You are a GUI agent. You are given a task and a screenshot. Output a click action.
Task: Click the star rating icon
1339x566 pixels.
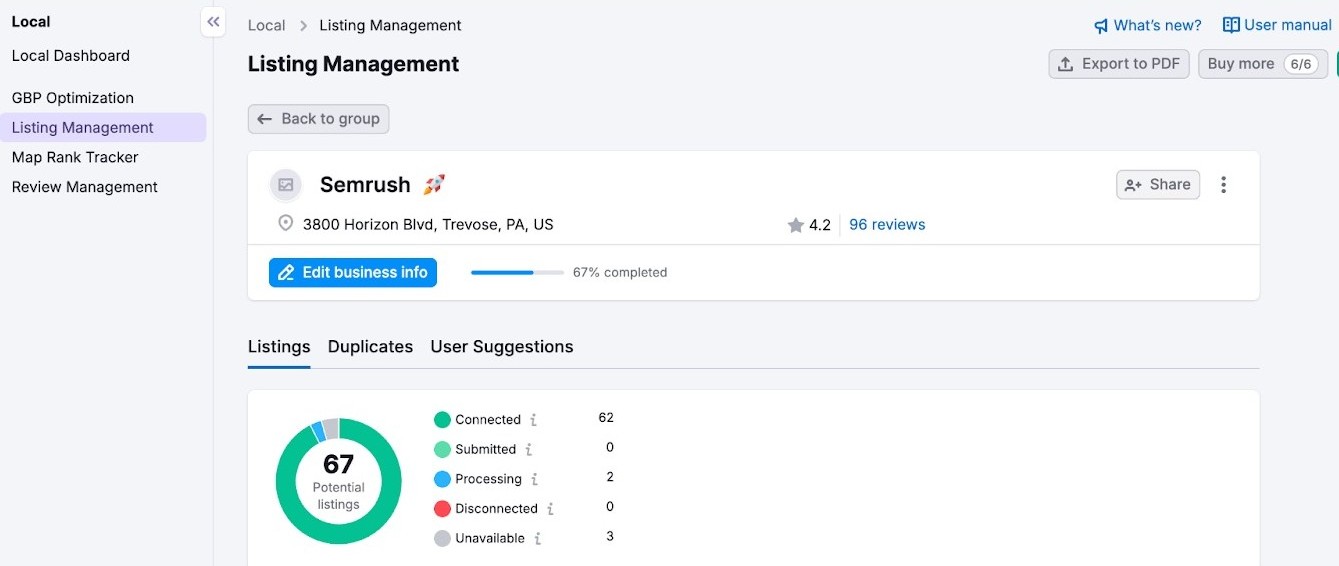click(796, 225)
